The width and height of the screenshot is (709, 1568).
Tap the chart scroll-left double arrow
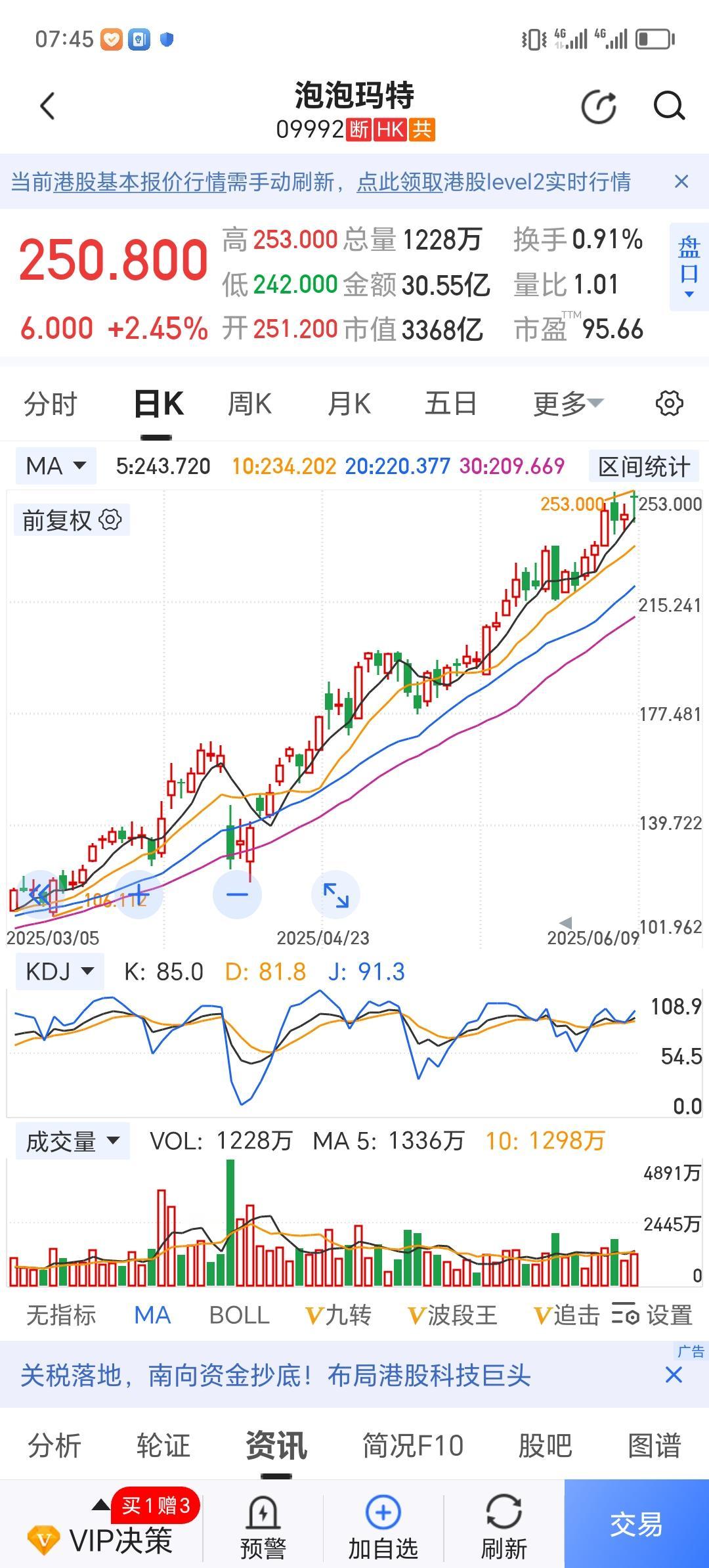coord(39,894)
